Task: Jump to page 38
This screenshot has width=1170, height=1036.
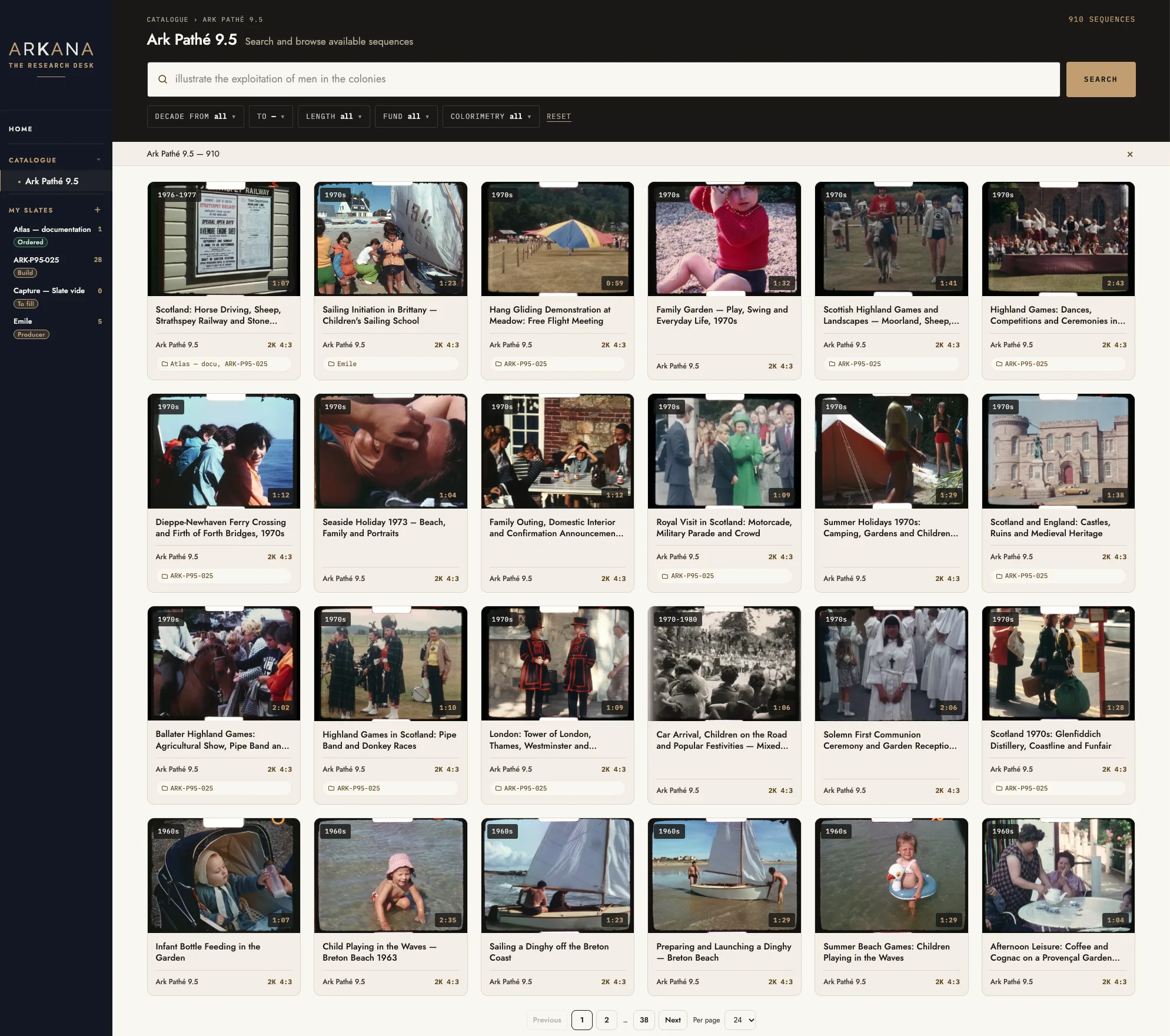Action: click(644, 1020)
